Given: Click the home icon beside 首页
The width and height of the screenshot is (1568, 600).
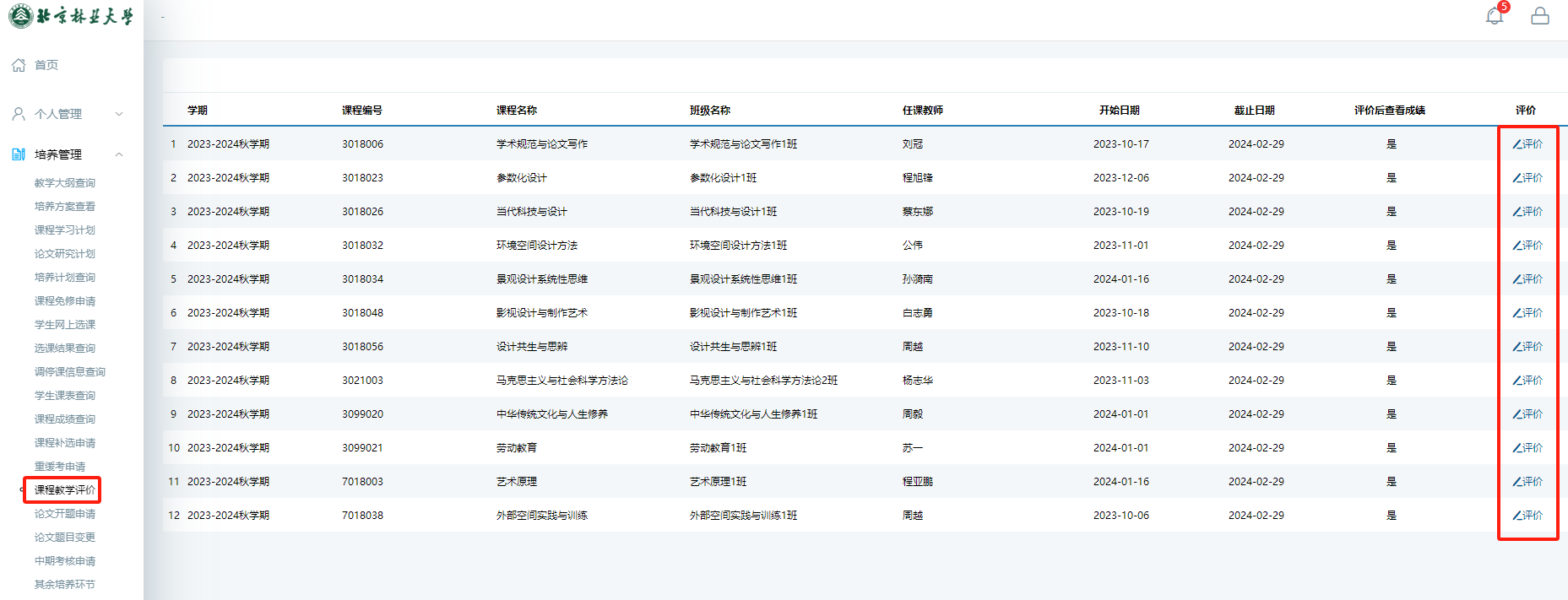Looking at the screenshot, I should (x=19, y=65).
